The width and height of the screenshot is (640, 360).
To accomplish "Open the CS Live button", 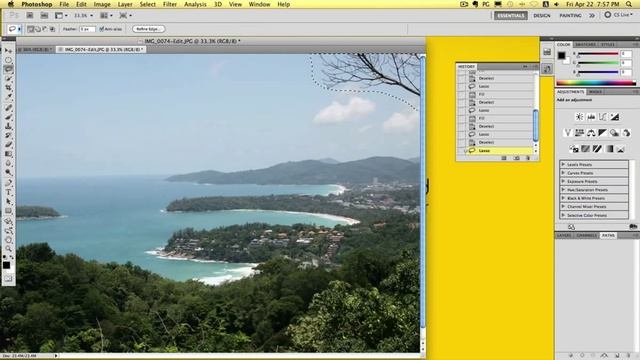I will pyautogui.click(x=619, y=15).
